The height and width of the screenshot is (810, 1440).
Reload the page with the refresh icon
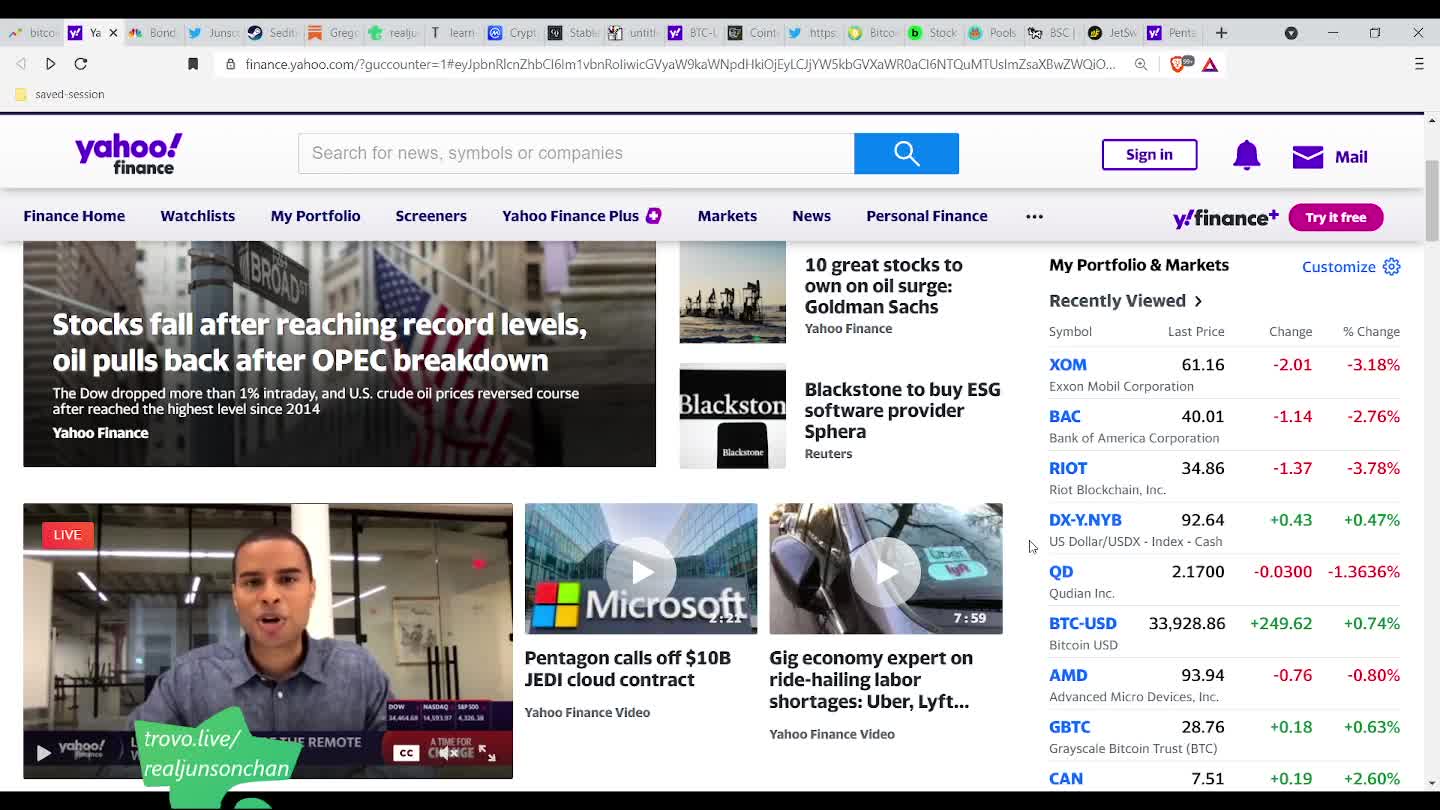(x=81, y=64)
